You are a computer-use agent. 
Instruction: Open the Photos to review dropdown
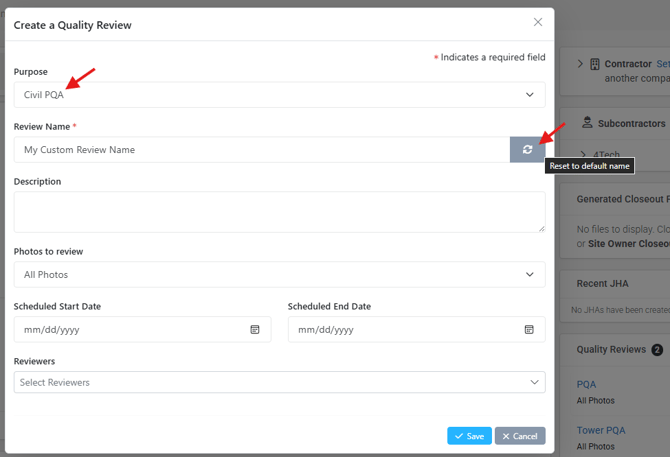tap(279, 275)
